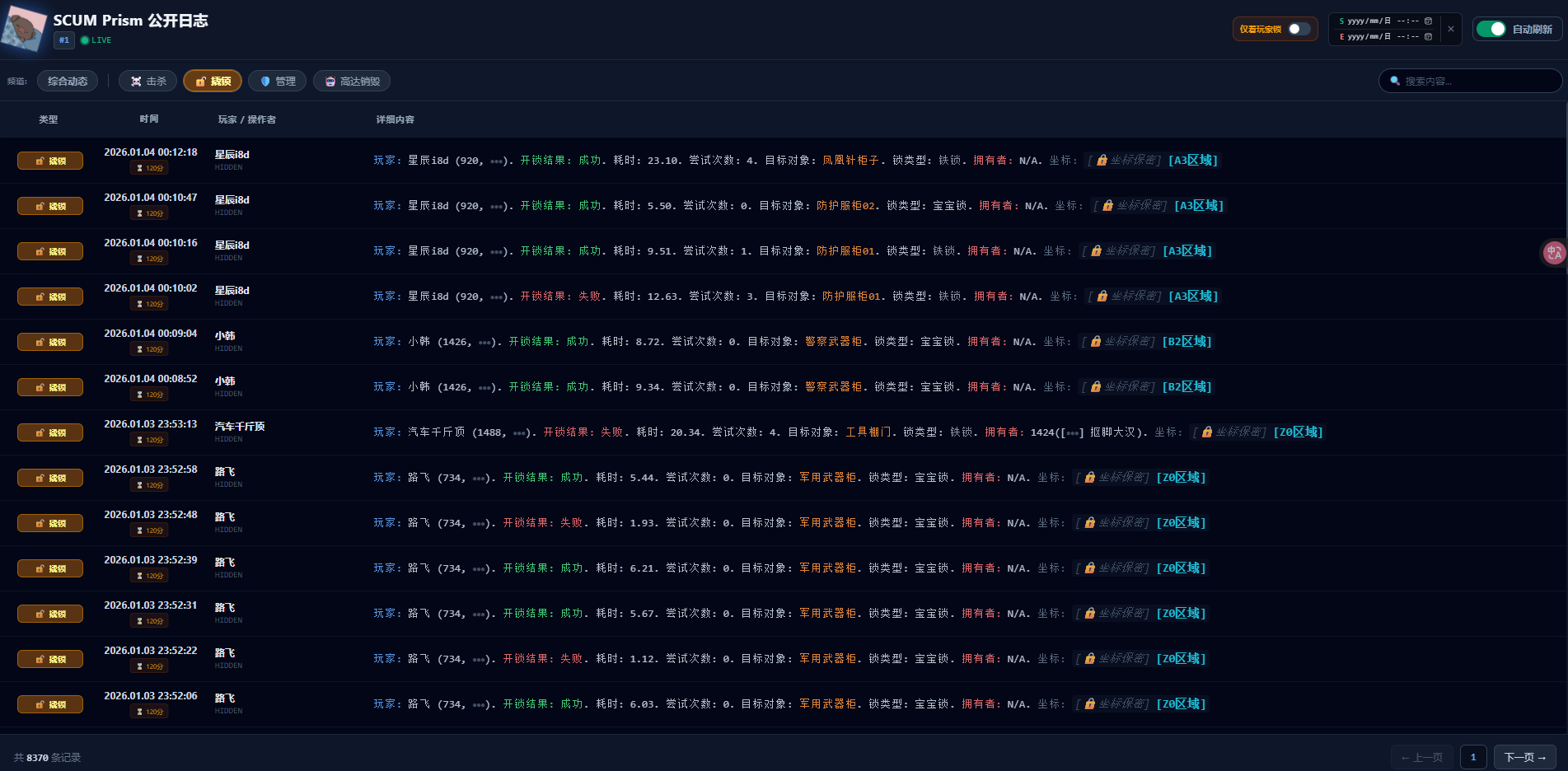1568x771 pixels.
Task: Click the 撬锁 lock badge in first log row
Action: click(x=50, y=161)
